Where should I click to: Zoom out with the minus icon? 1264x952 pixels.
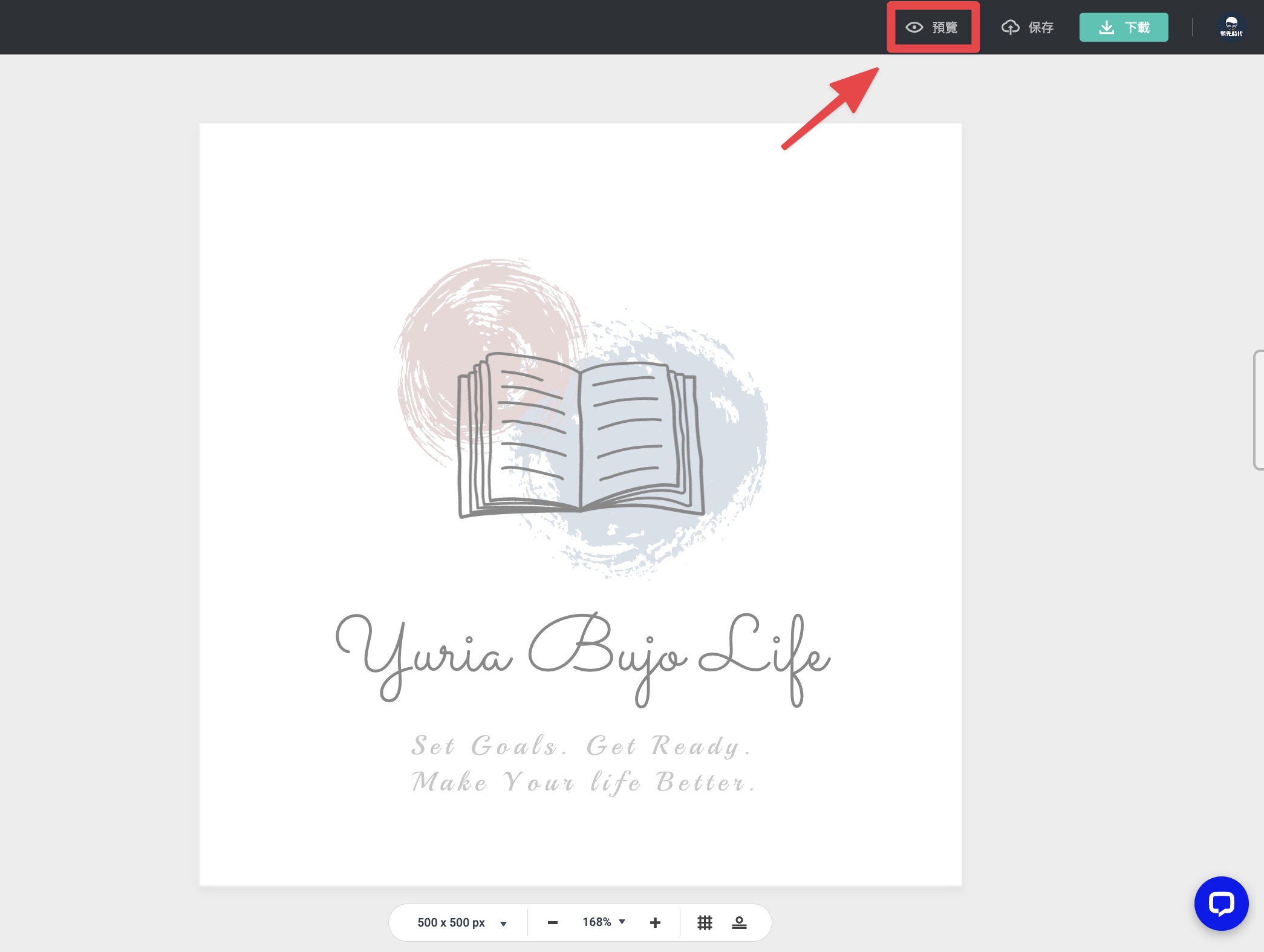pyautogui.click(x=552, y=922)
